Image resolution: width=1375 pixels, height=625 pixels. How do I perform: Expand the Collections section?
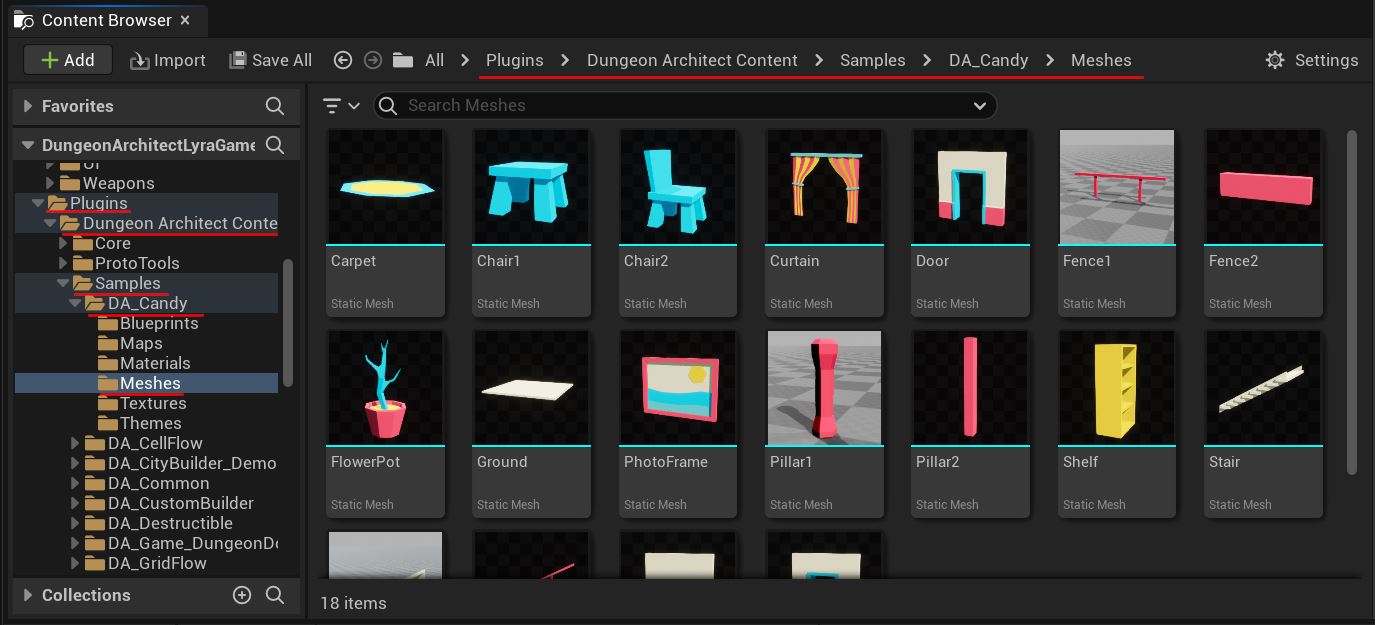(x=27, y=595)
